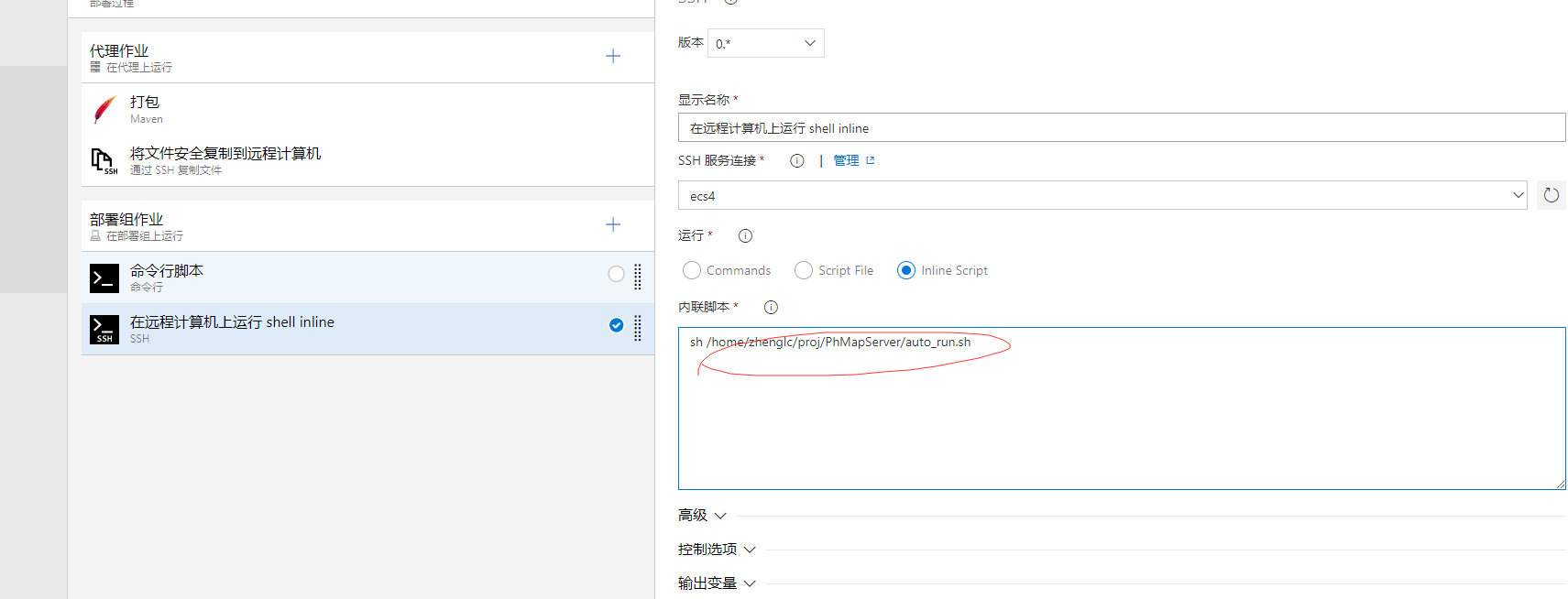
Task: Click the refresh icon next to ecs4
Action: pos(1551,195)
